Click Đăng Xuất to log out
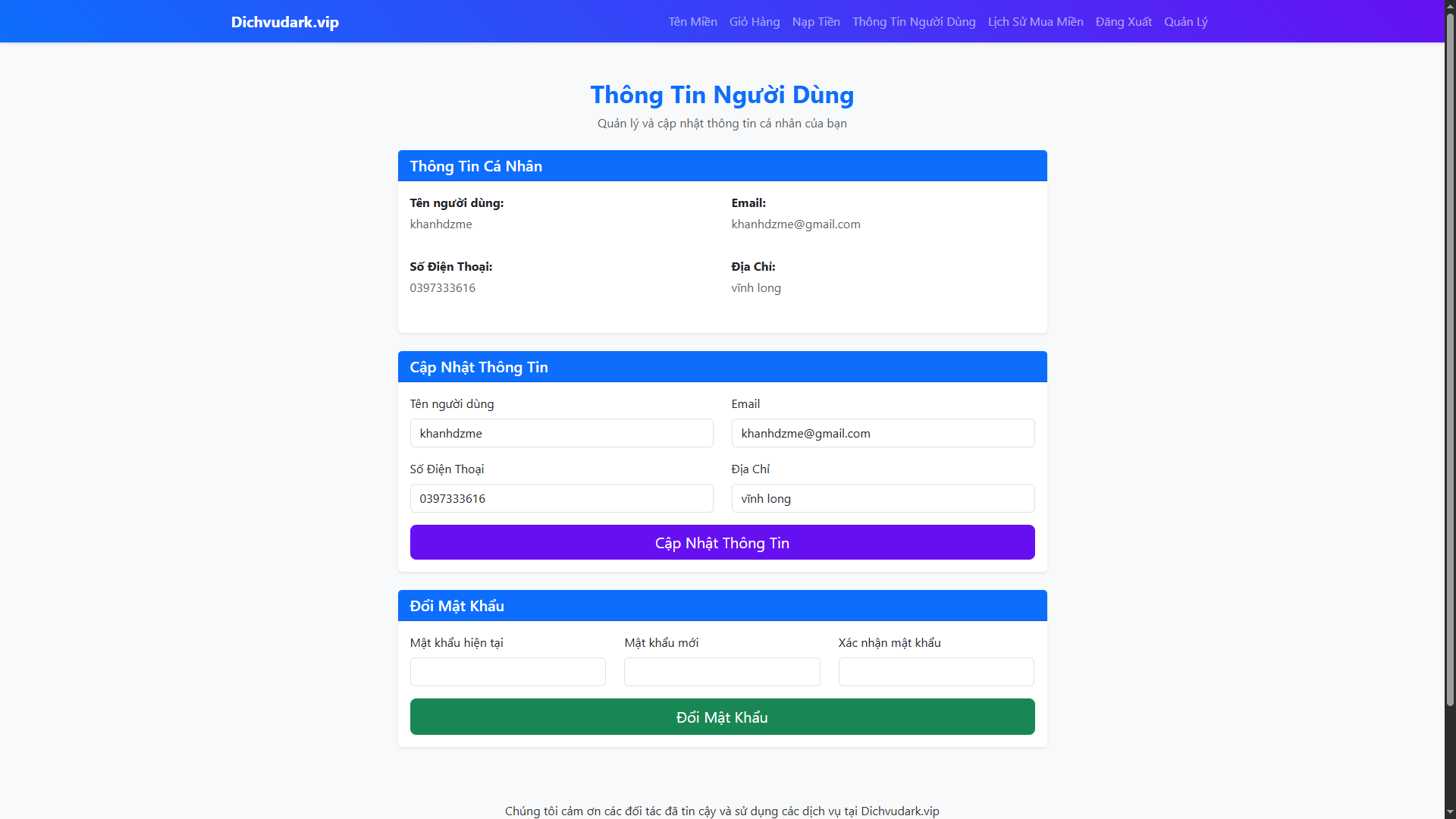The height and width of the screenshot is (819, 1456). [1123, 22]
